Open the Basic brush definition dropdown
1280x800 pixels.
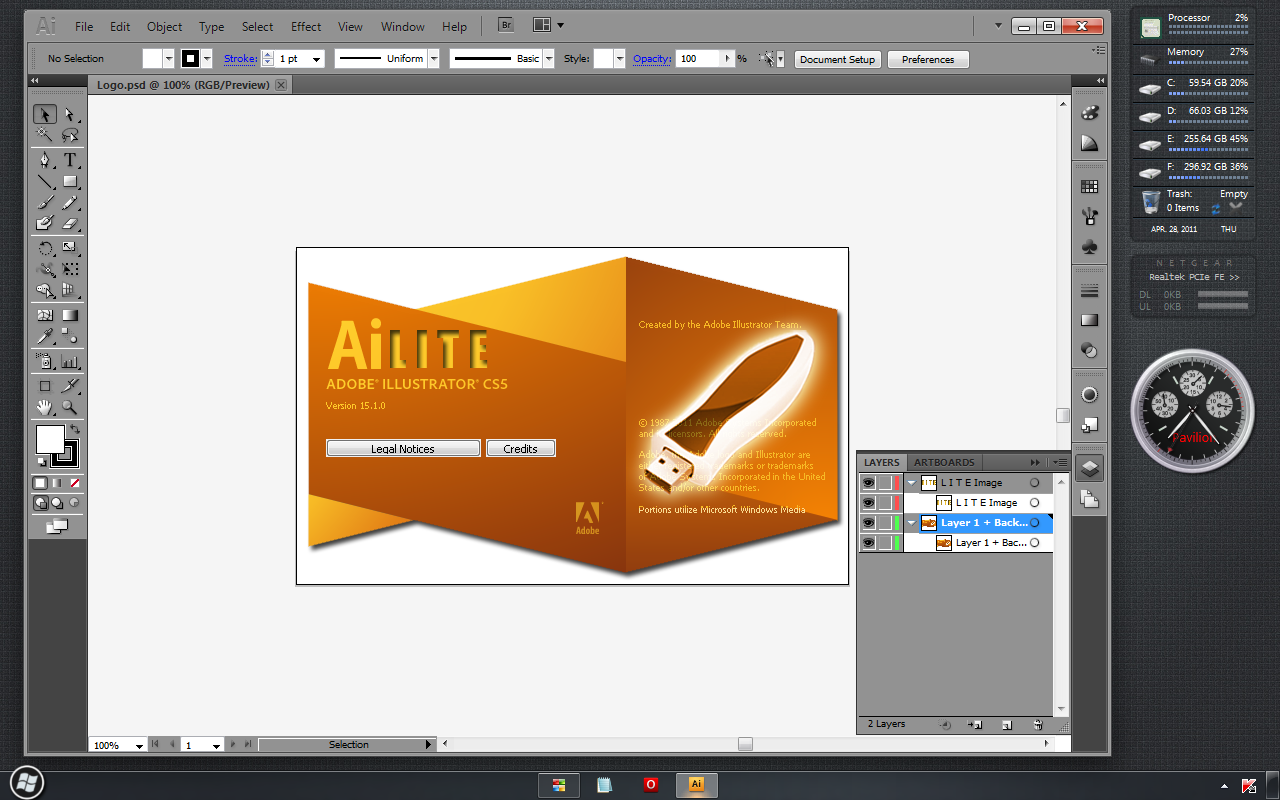coord(548,59)
